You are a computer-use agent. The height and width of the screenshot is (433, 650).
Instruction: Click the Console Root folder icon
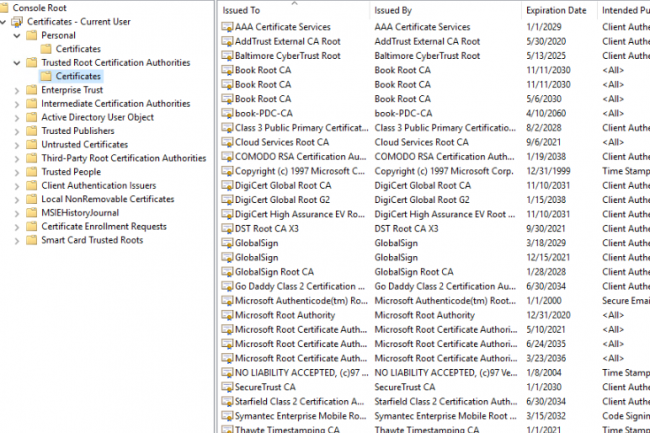(6, 7)
